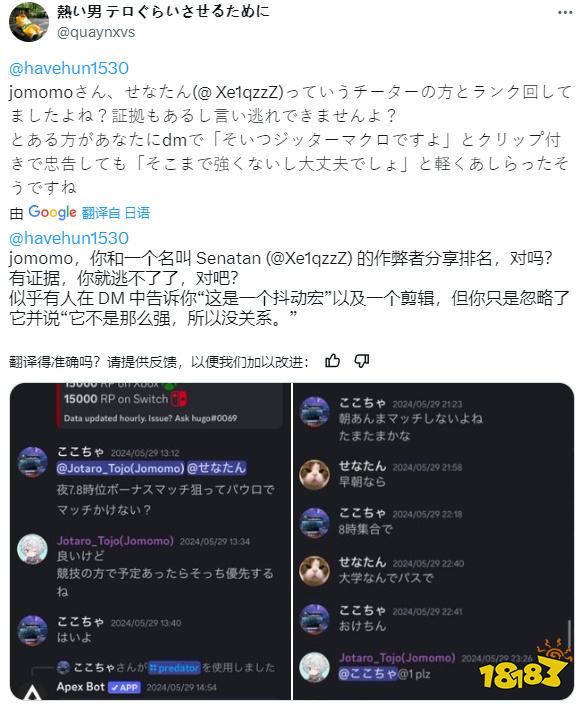Click the @せなたん mention in Discord chat
585x707 pixels.
click(x=216, y=468)
